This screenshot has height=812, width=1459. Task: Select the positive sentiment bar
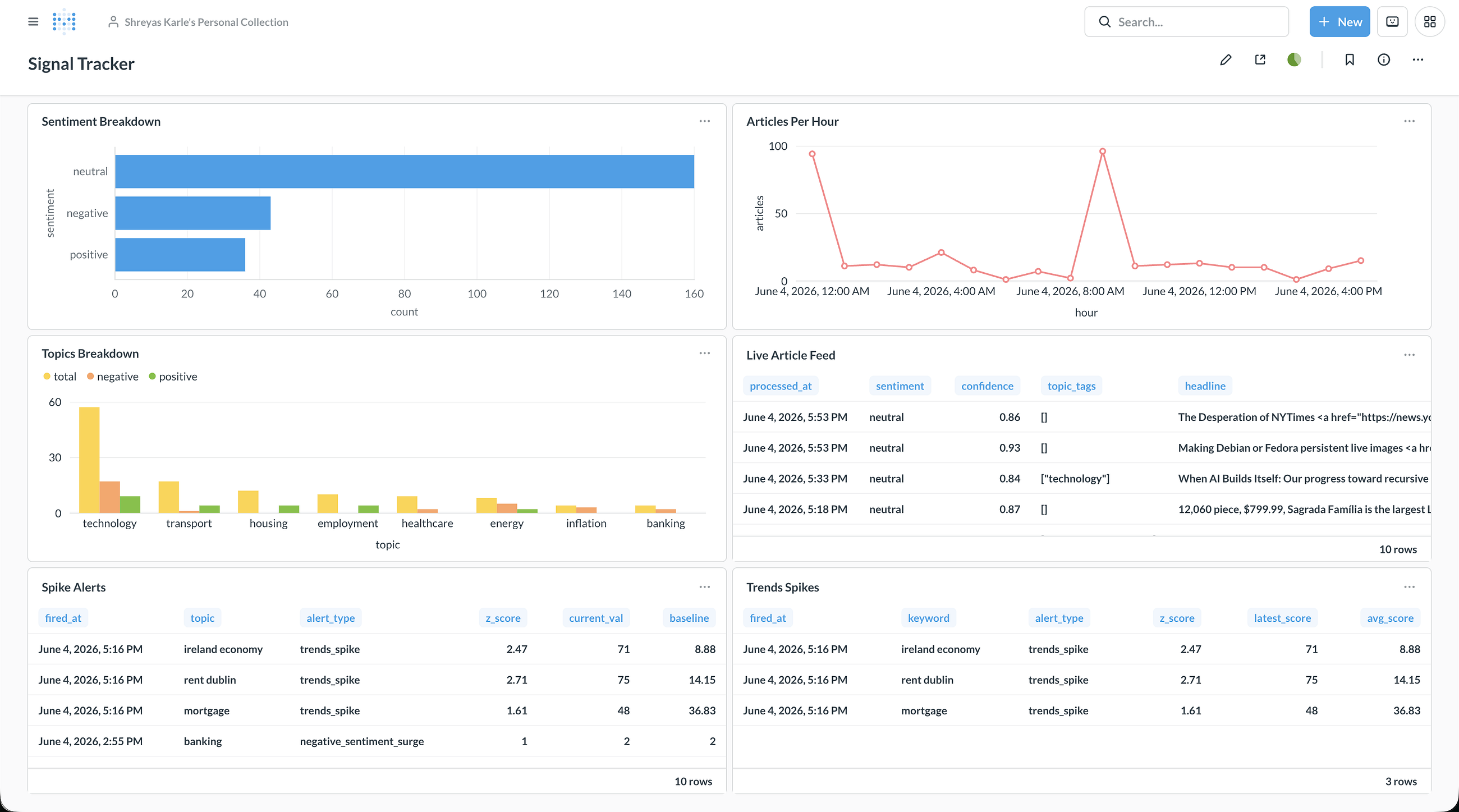[180, 255]
